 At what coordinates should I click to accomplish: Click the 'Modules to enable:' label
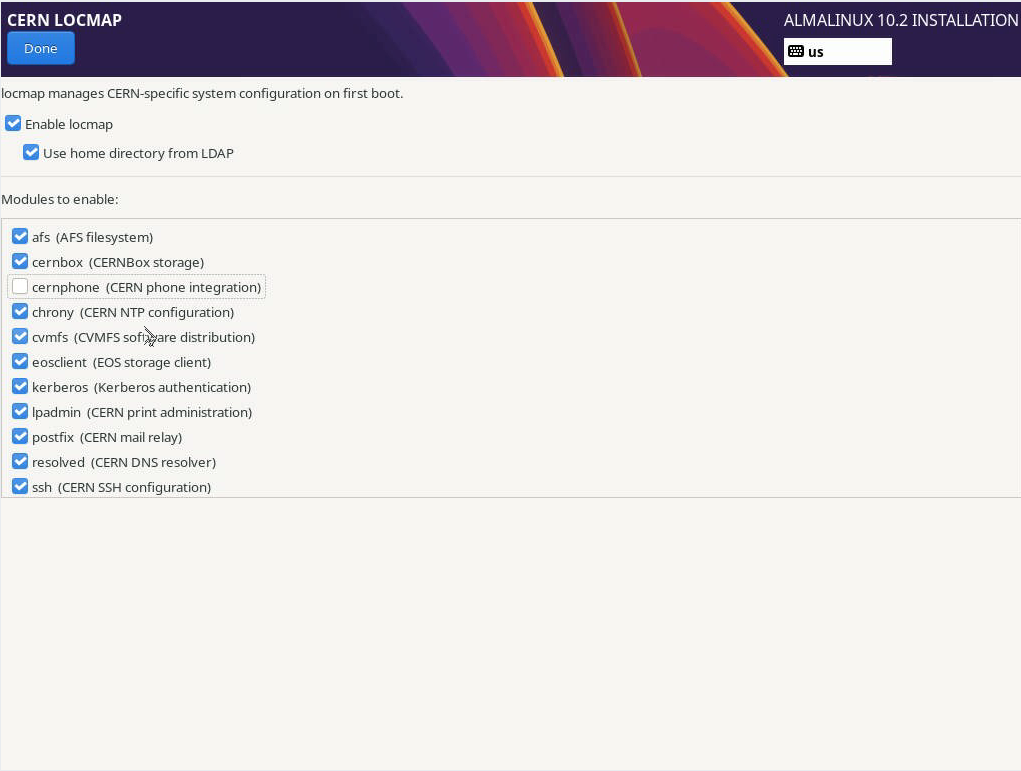60,199
